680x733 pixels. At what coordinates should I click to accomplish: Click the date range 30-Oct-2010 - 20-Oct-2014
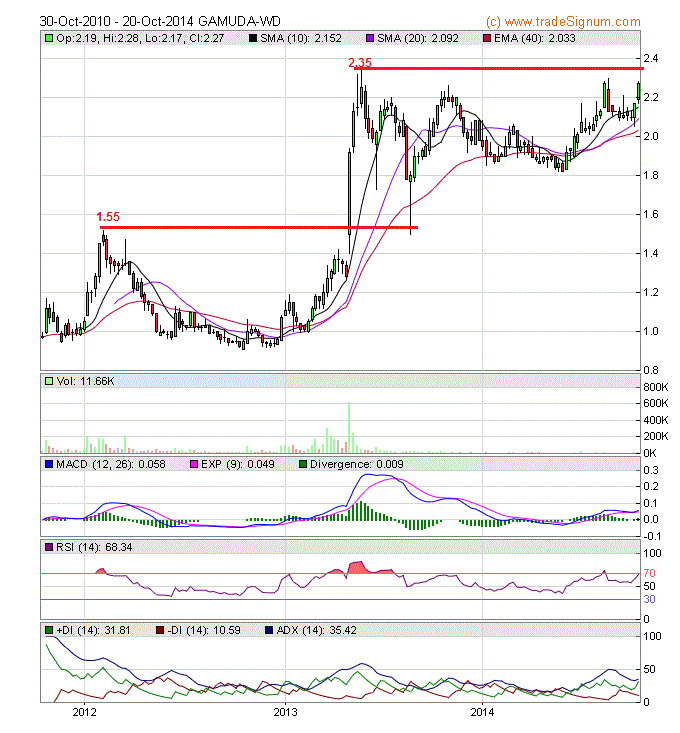click(x=116, y=22)
